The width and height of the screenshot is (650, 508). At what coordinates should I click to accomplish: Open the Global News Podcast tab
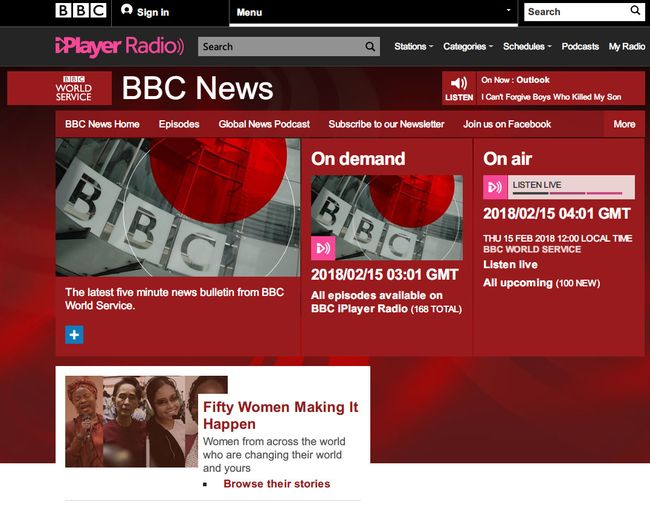pos(264,124)
